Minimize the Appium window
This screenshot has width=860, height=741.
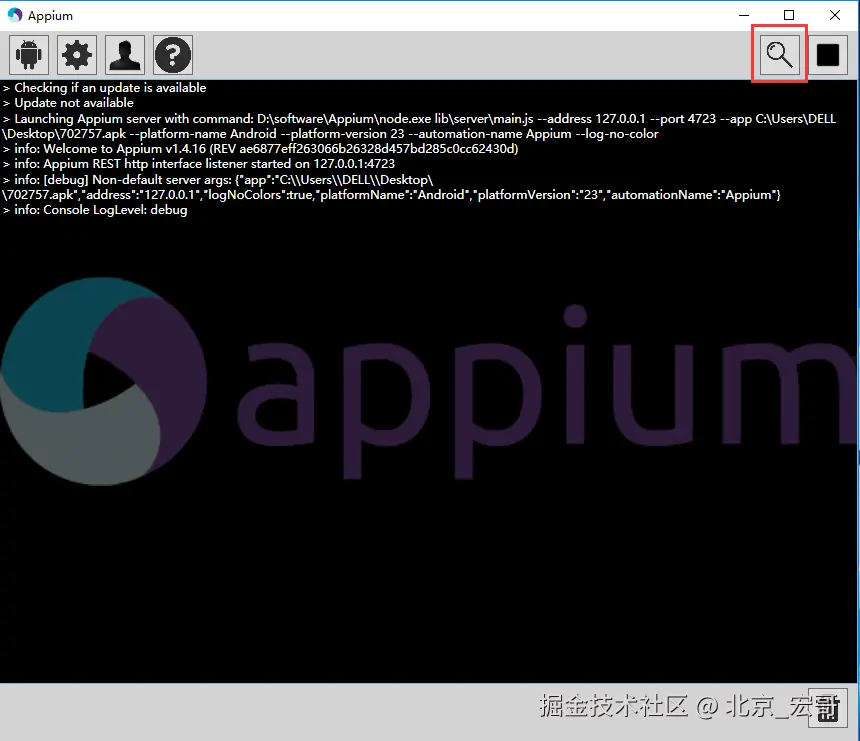coord(744,15)
